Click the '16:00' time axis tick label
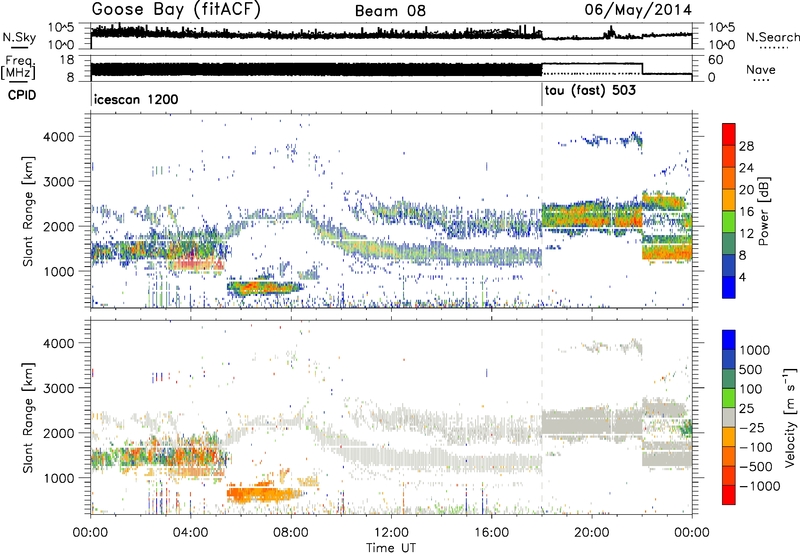 tap(491, 532)
